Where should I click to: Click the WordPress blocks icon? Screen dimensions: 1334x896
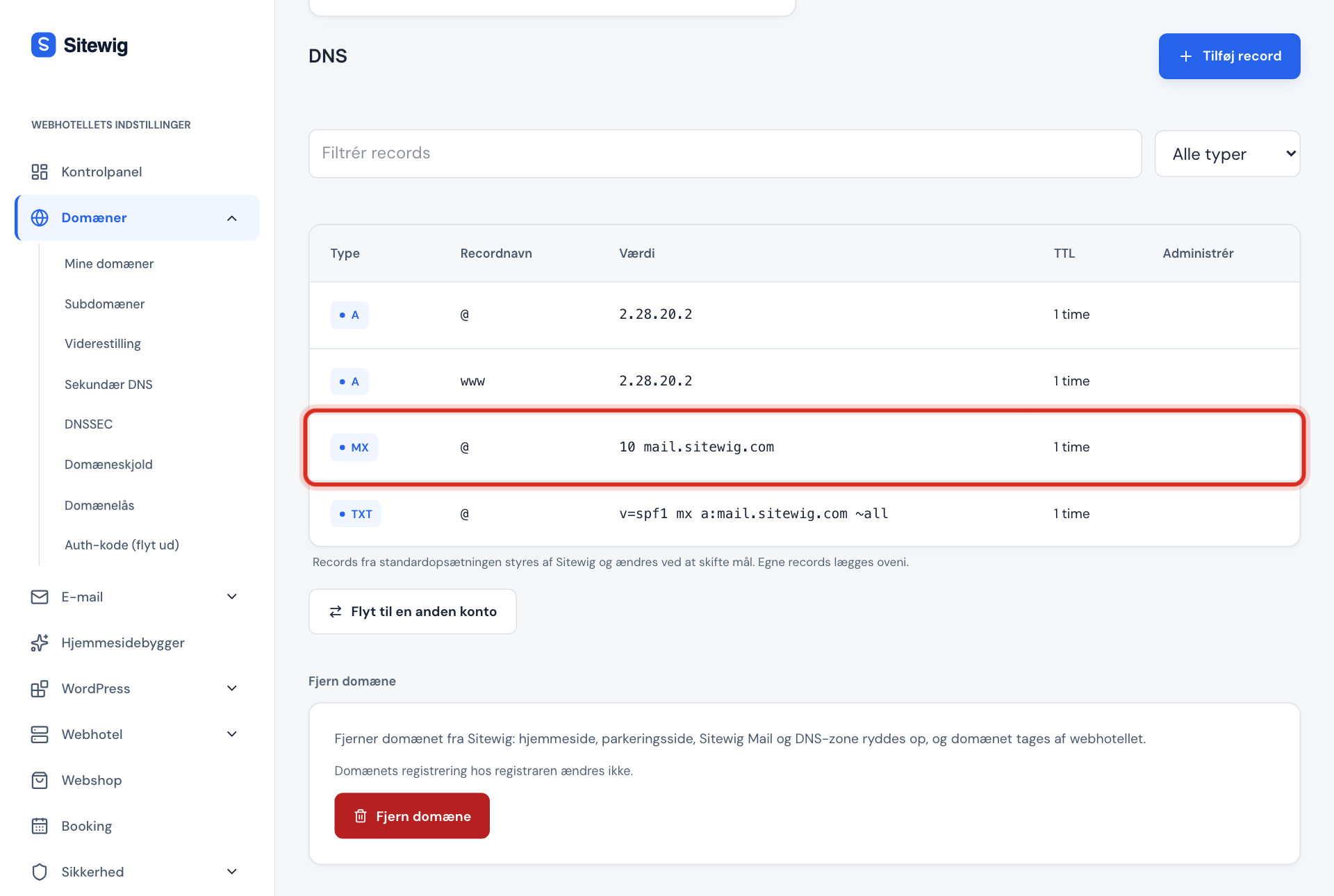tap(40, 688)
